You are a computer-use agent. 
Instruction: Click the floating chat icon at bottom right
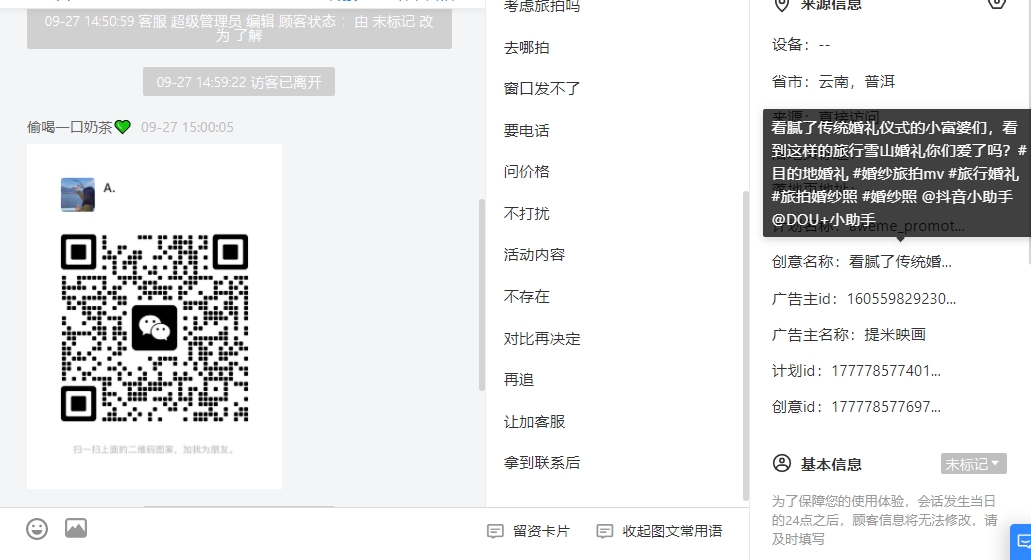[1022, 541]
